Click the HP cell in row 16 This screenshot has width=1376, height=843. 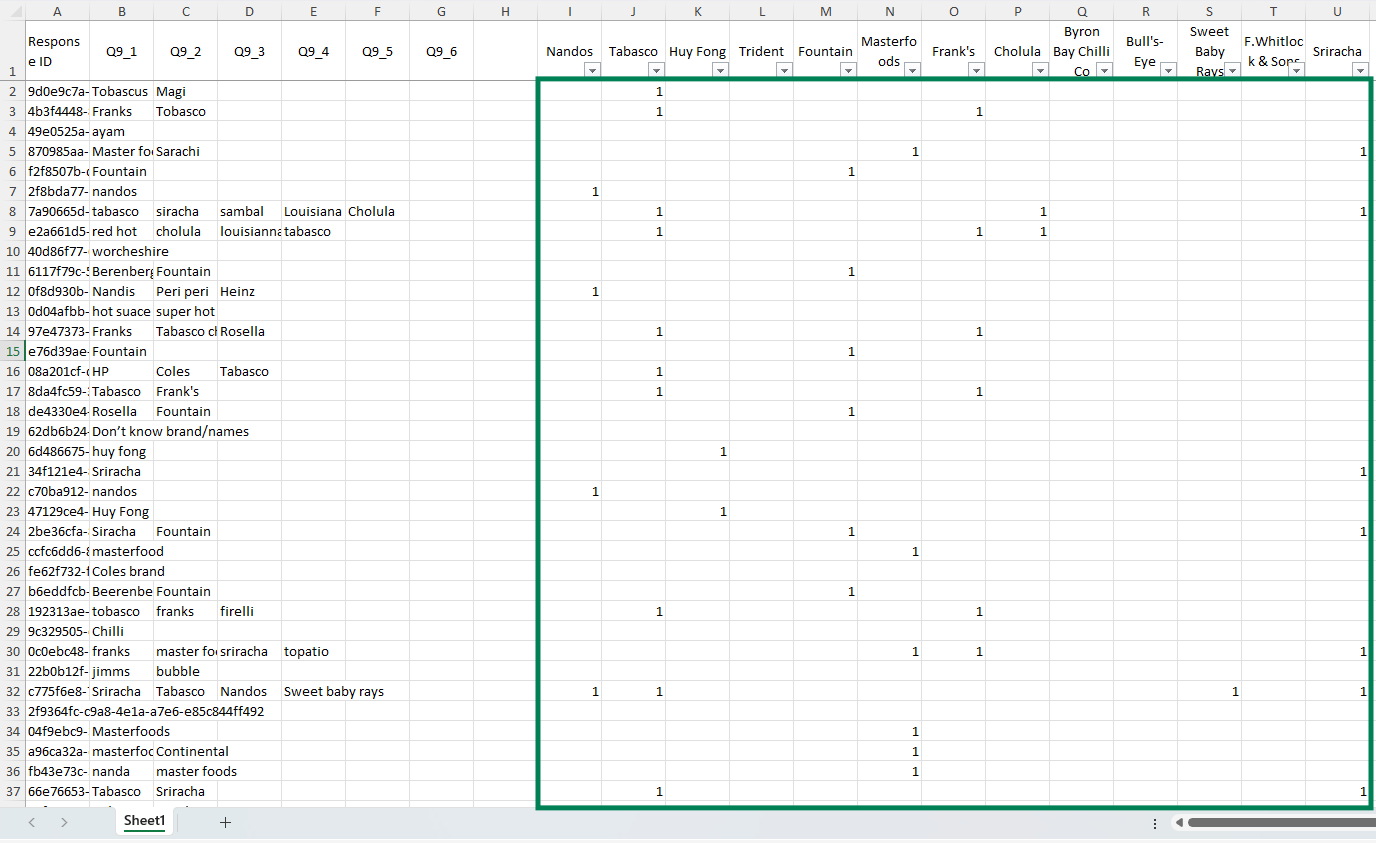pos(121,371)
